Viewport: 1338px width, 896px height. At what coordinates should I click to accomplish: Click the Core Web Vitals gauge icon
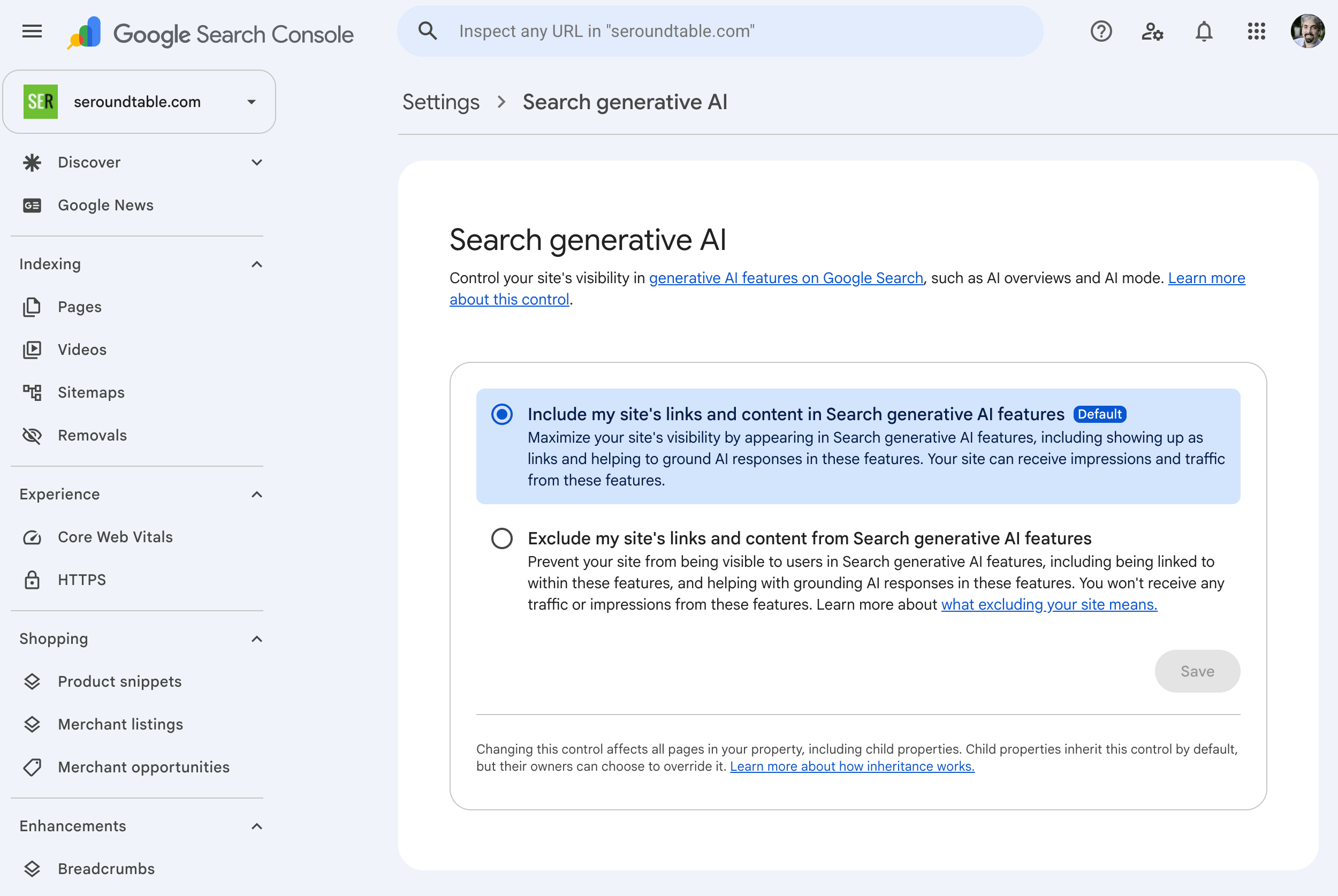[x=32, y=537]
